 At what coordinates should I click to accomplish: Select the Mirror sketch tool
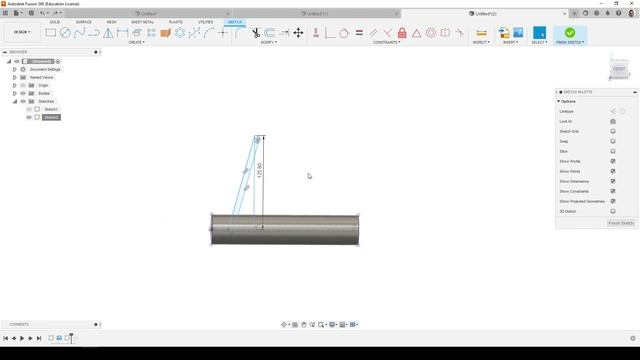pyautogui.click(x=108, y=33)
